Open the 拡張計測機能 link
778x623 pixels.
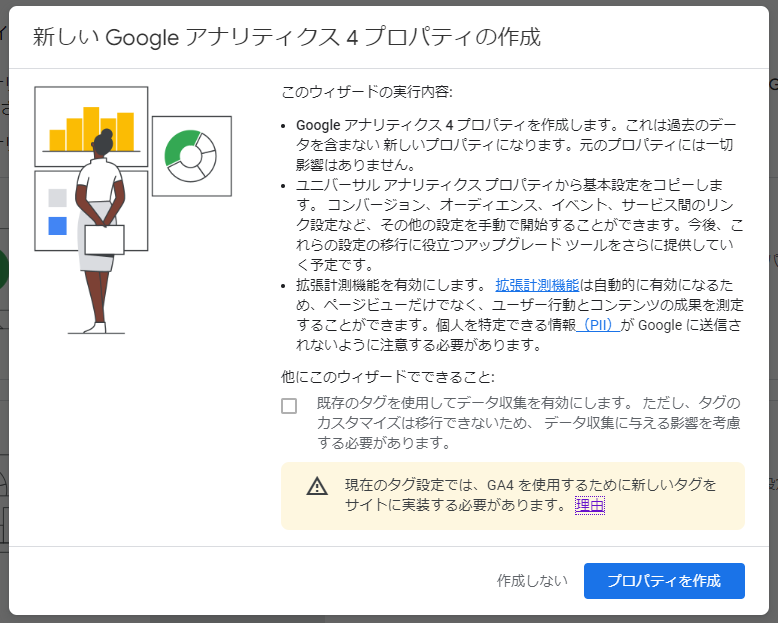[537, 285]
